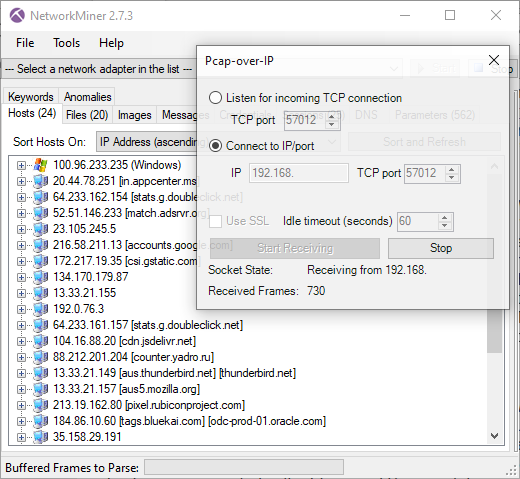Decrease the Connect TCP port value
Image resolution: width=520 pixels, height=479 pixels.
pyautogui.click(x=451, y=177)
